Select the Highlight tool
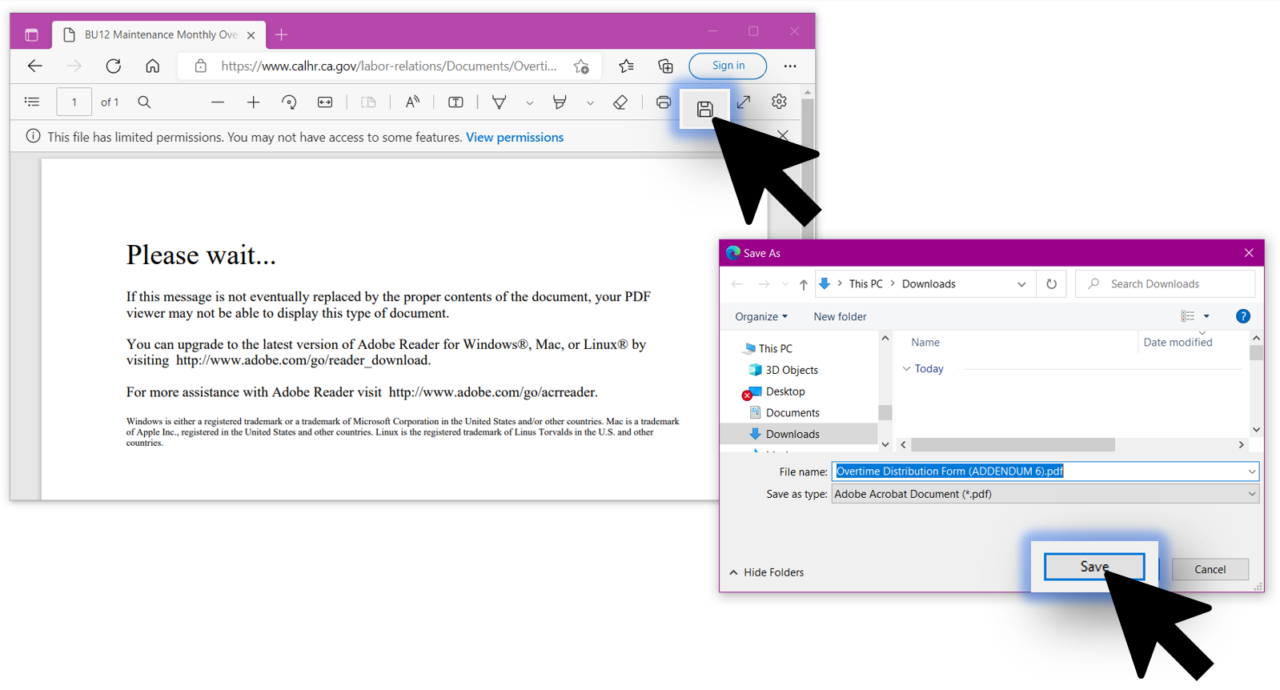Image resolution: width=1280 pixels, height=690 pixels. 559,101
